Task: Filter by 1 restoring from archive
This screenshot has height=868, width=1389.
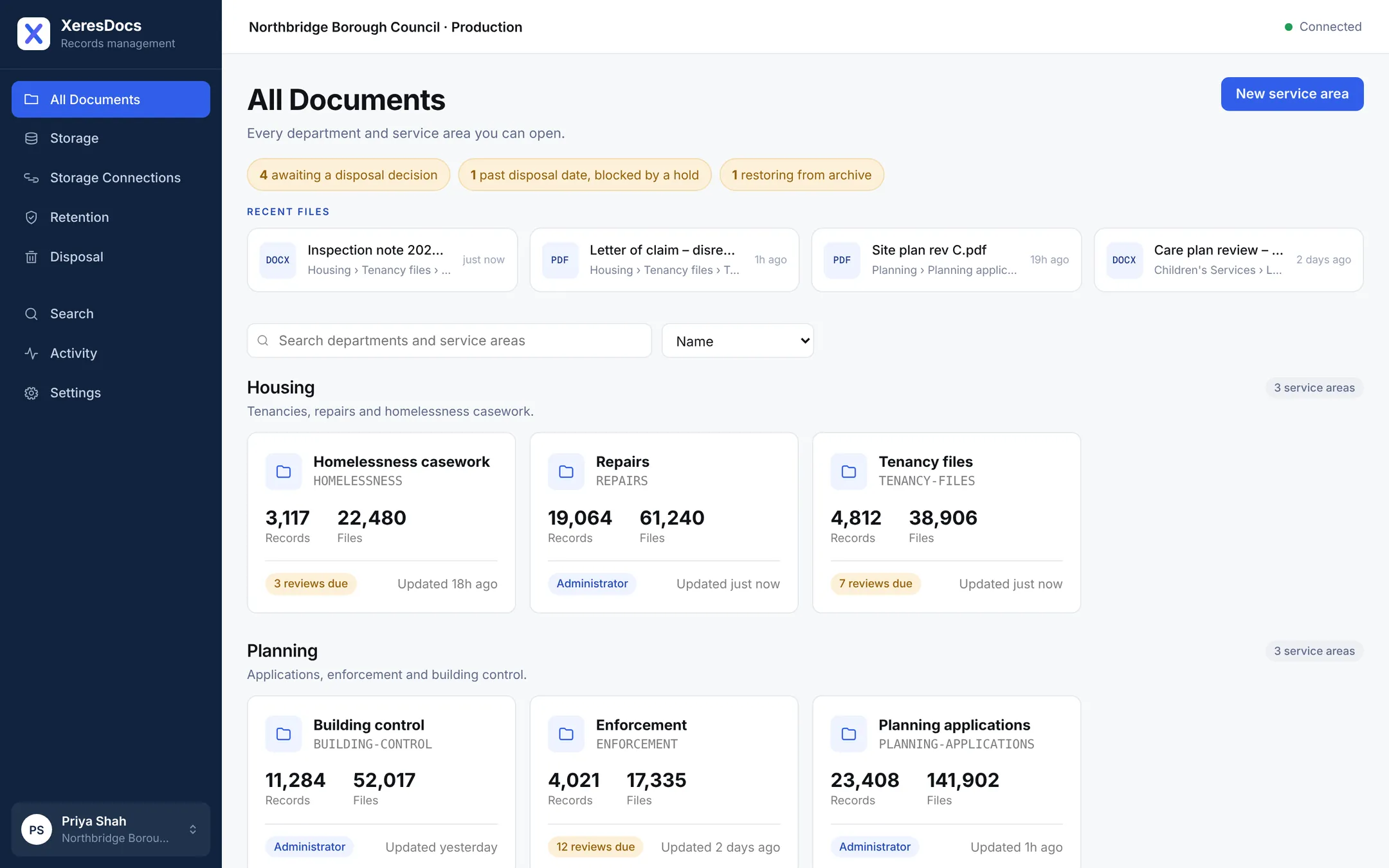Action: [801, 175]
